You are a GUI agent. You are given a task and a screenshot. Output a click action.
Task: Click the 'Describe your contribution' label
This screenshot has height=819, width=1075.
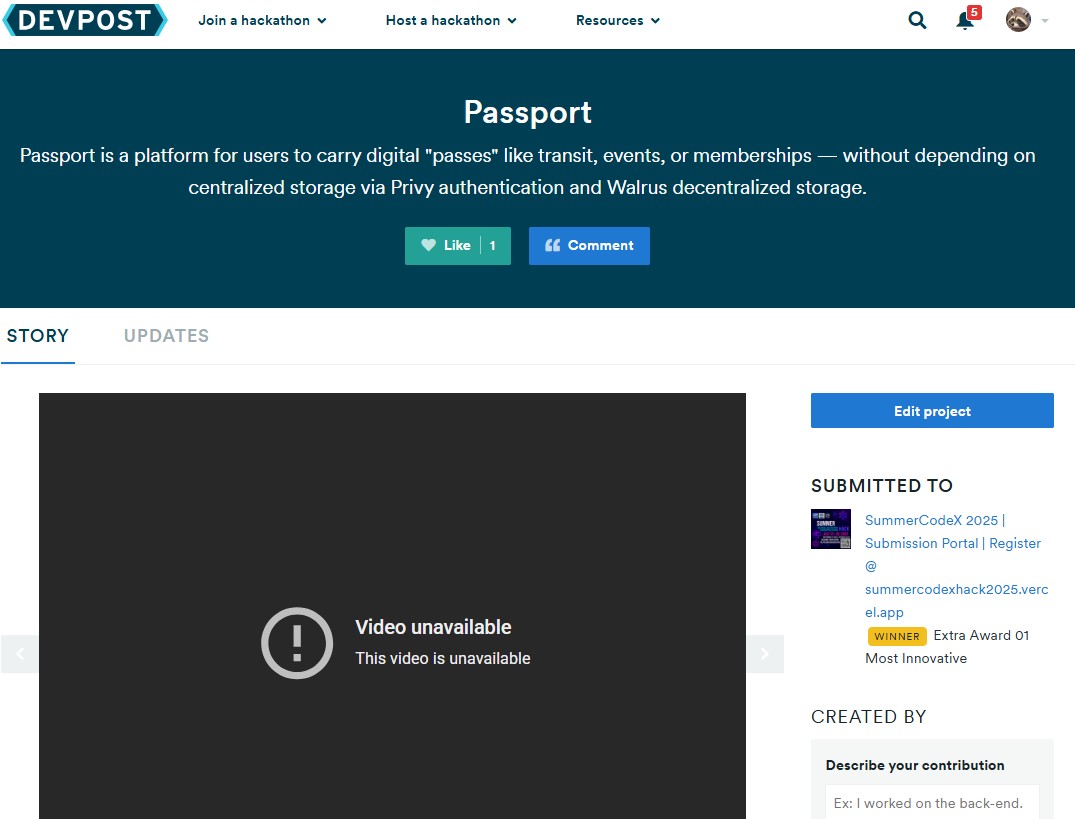coord(915,766)
